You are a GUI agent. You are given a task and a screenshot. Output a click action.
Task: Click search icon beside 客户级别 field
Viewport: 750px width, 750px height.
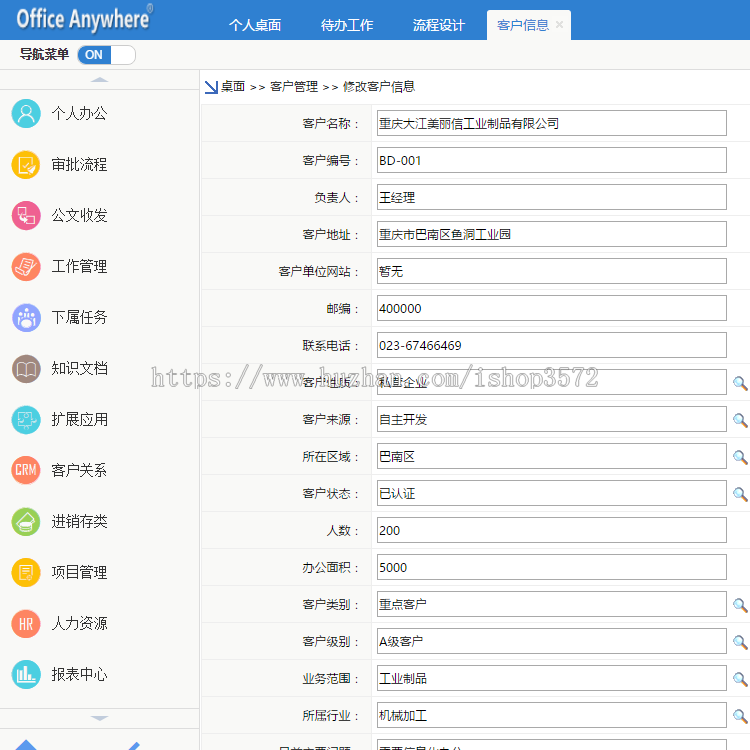(740, 641)
